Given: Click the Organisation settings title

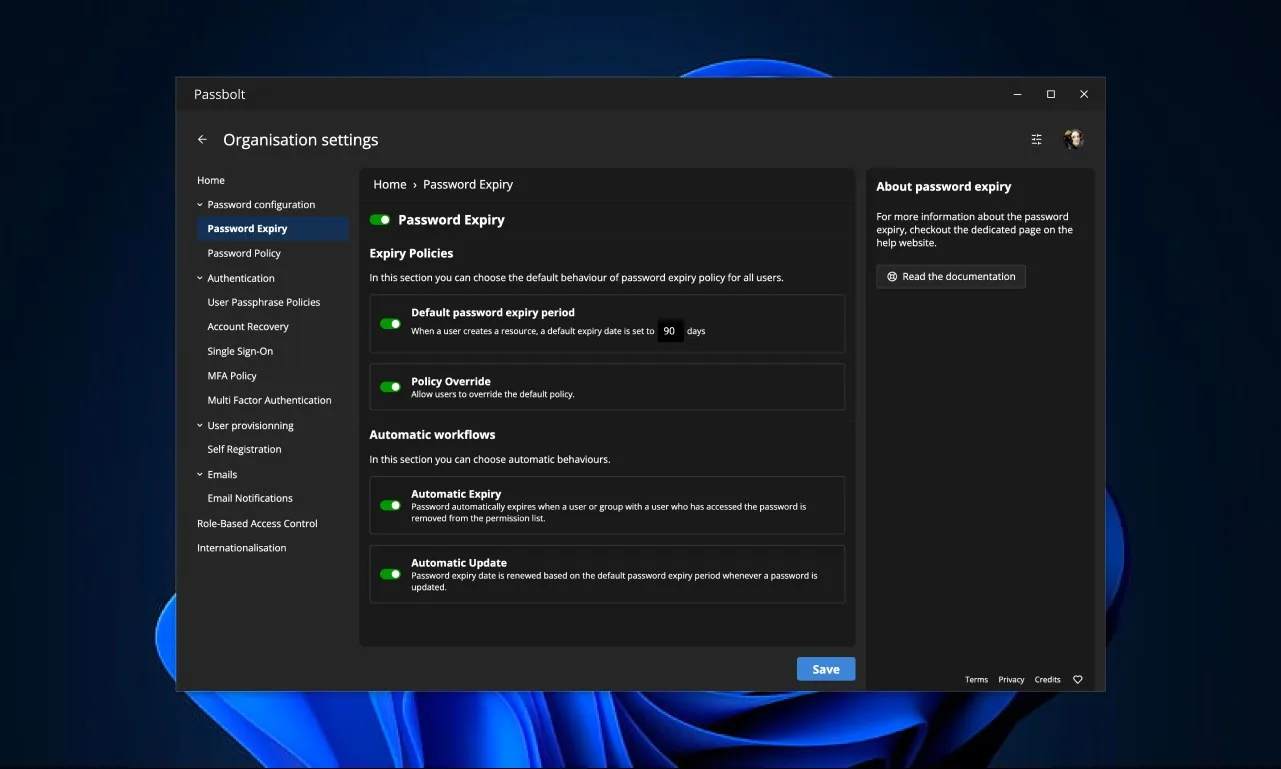Looking at the screenshot, I should point(301,140).
